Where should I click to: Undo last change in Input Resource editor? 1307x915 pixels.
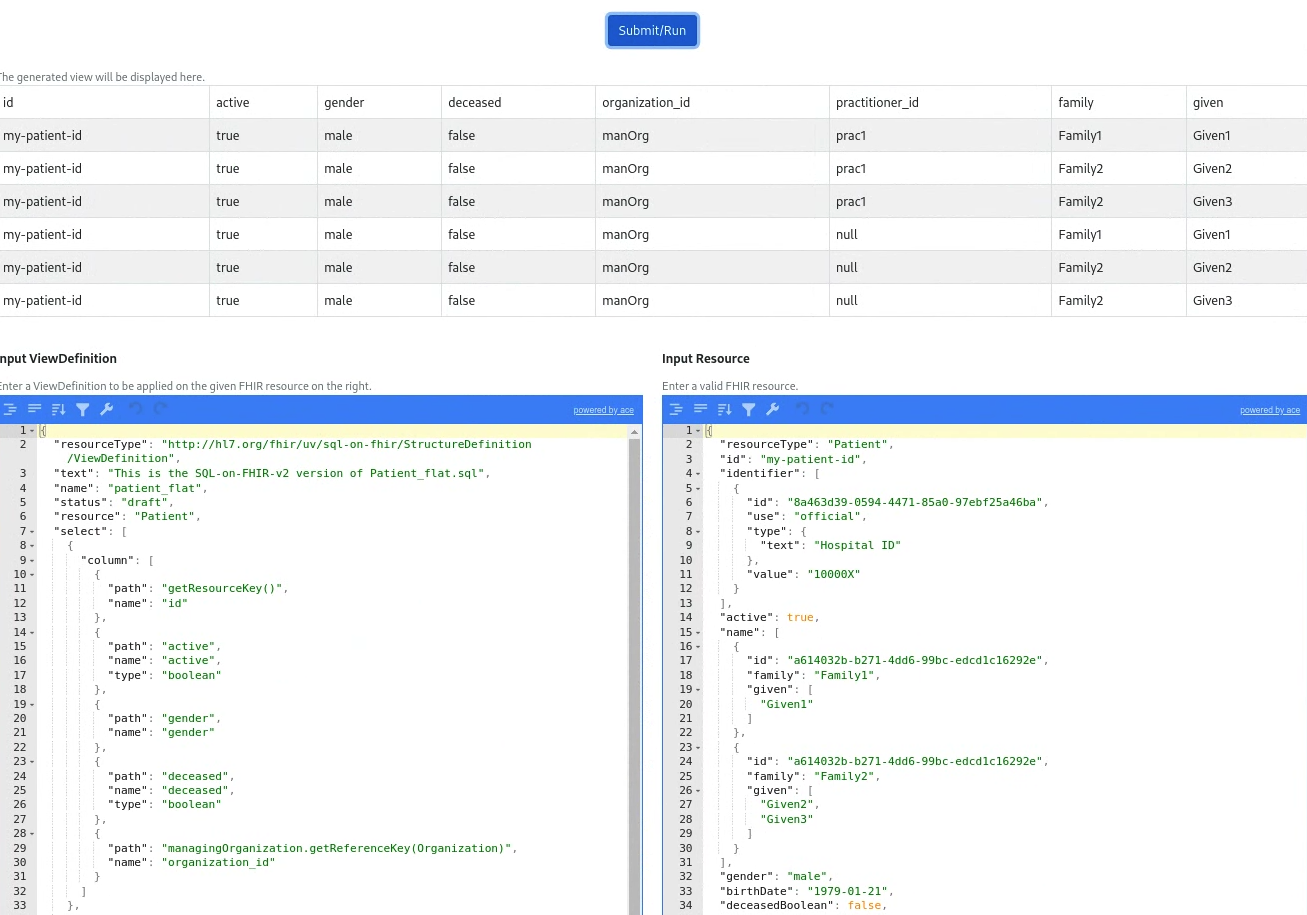click(802, 409)
